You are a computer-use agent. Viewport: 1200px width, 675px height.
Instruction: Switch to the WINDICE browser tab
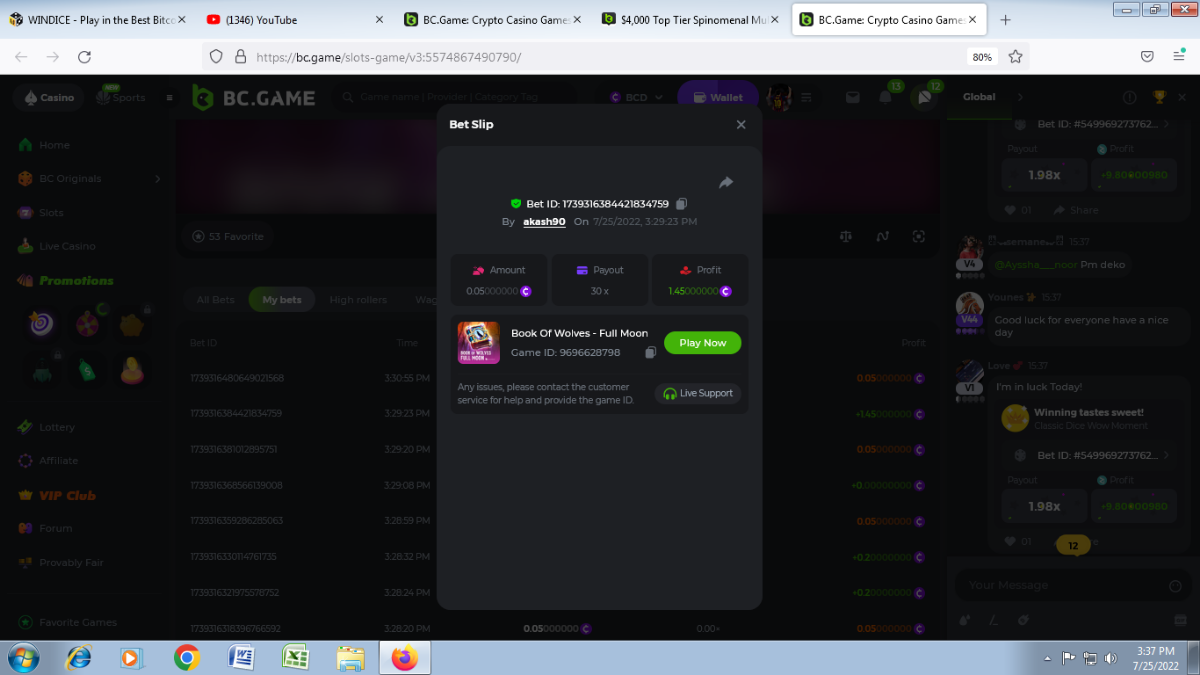point(90,19)
